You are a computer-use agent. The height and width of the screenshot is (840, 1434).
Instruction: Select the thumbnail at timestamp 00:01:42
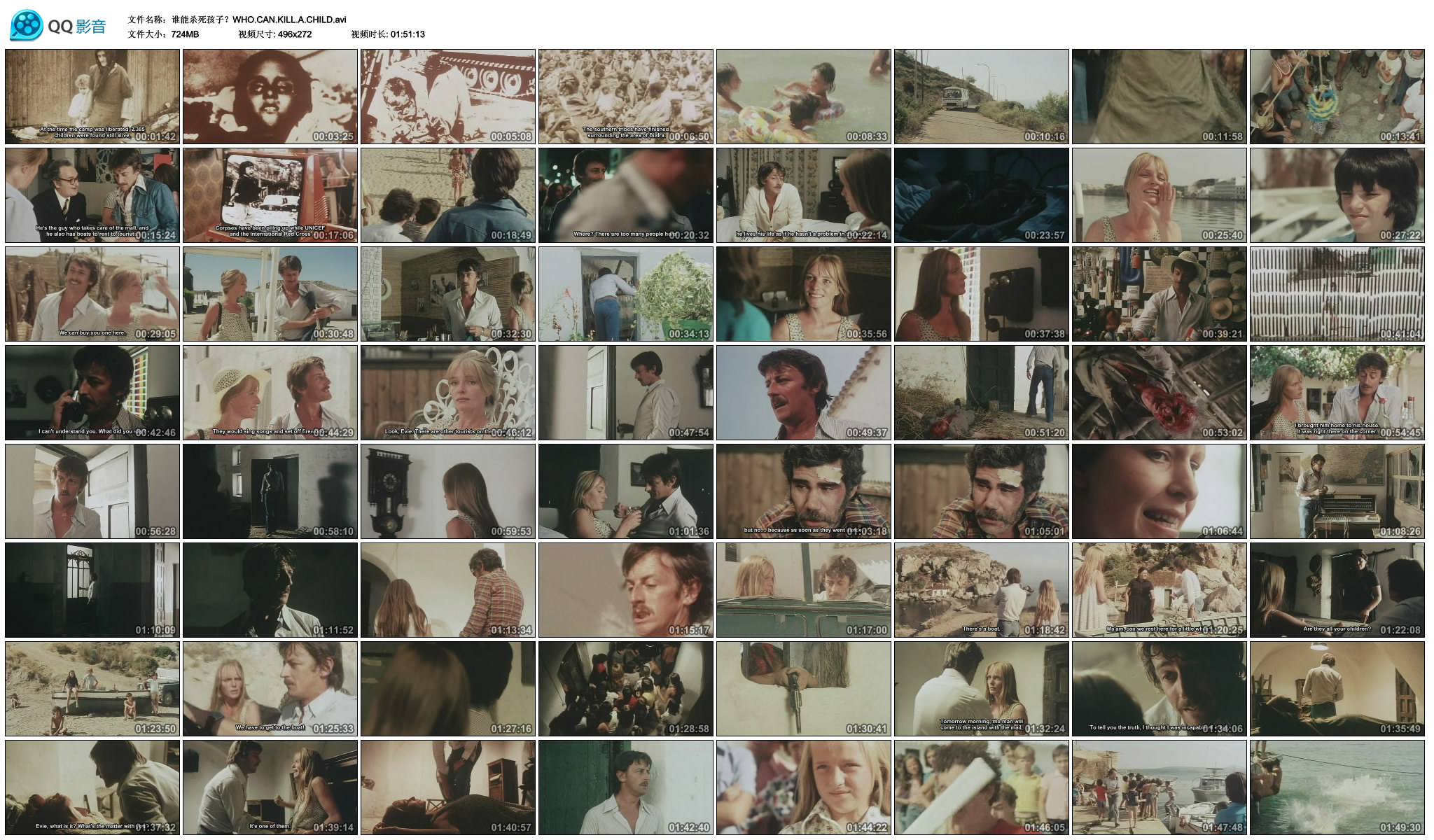coord(92,97)
